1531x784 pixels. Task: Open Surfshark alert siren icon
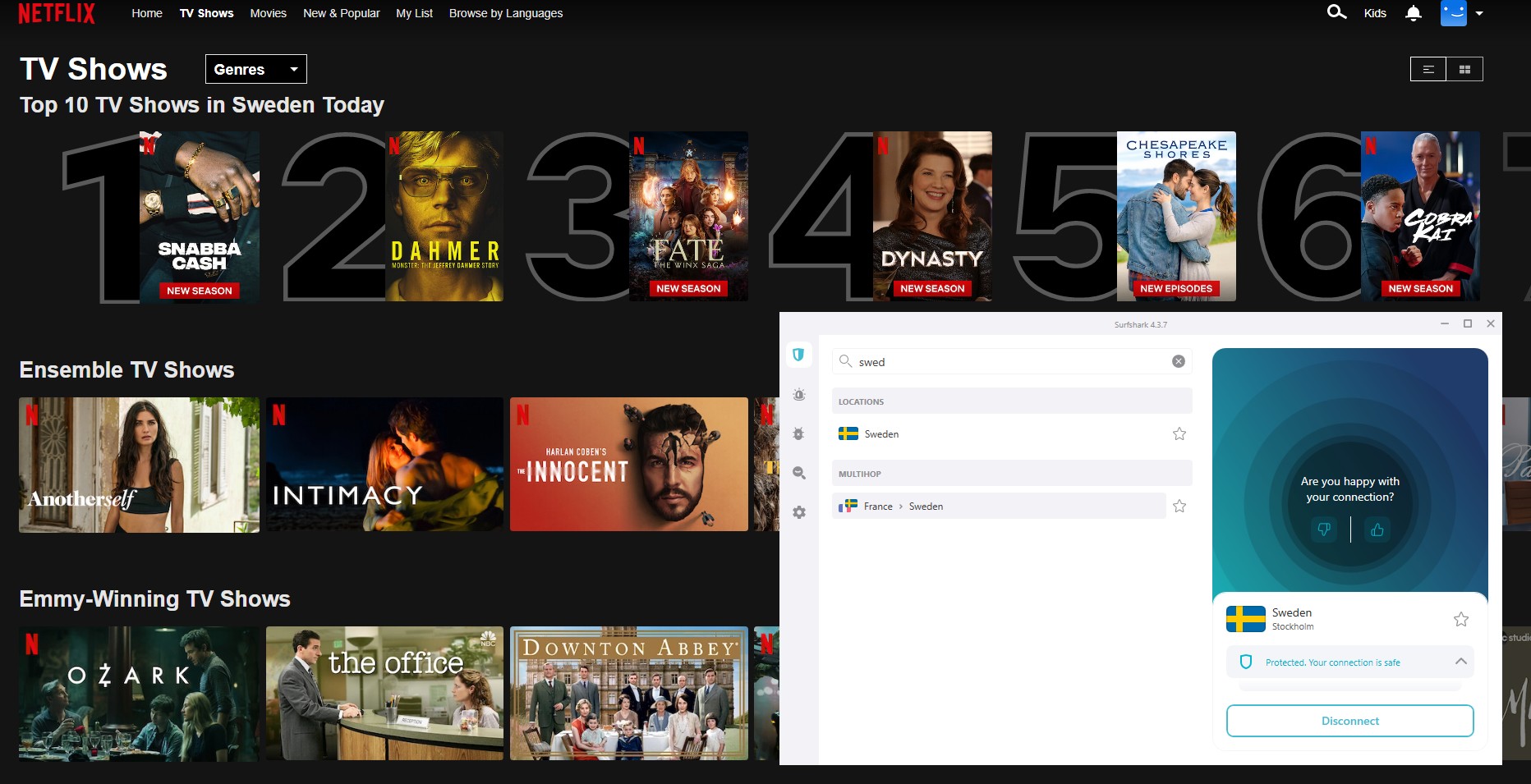(x=798, y=394)
